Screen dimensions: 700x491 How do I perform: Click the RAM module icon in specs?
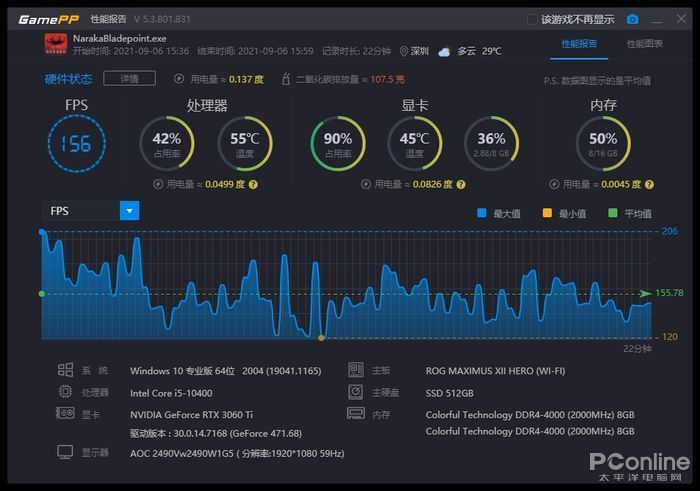point(356,413)
